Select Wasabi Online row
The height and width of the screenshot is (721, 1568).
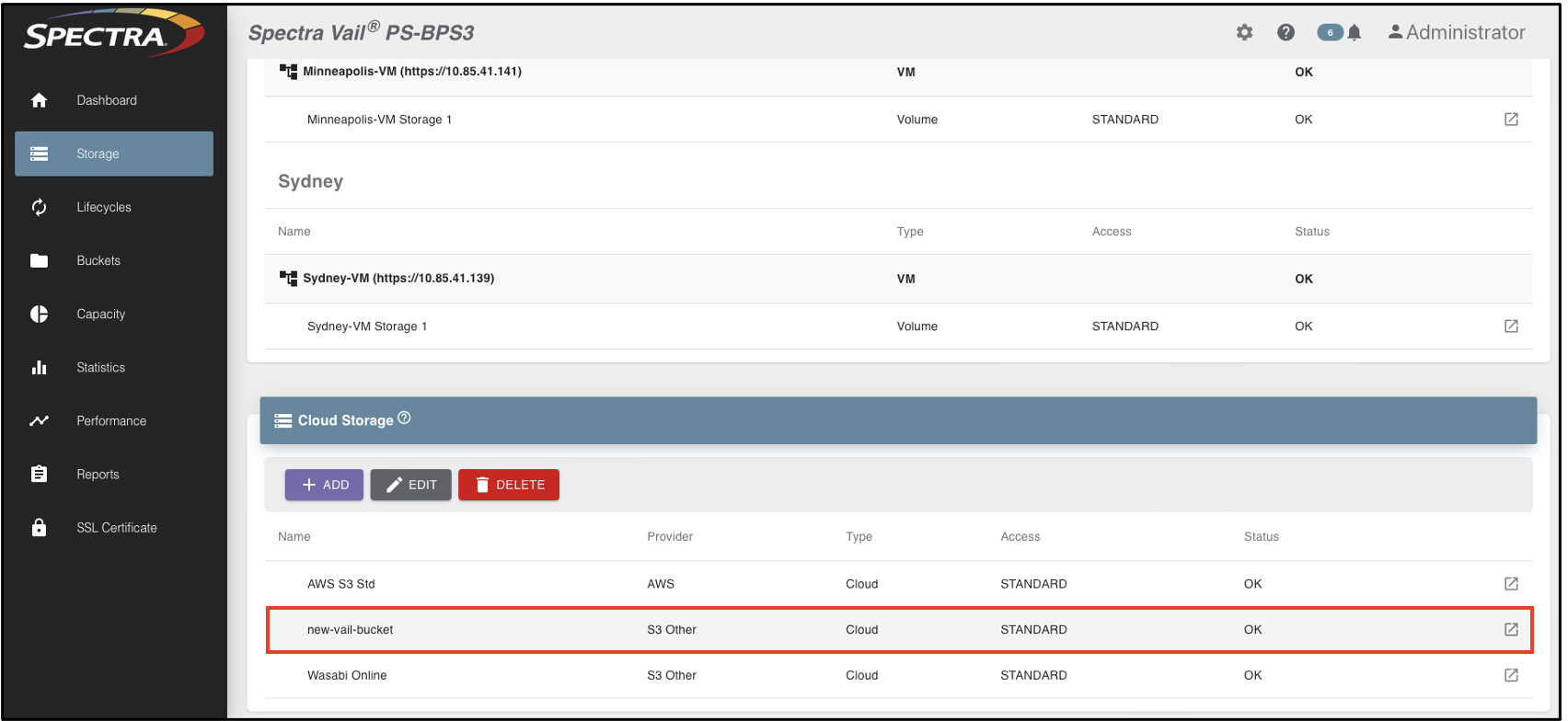[x=898, y=675]
